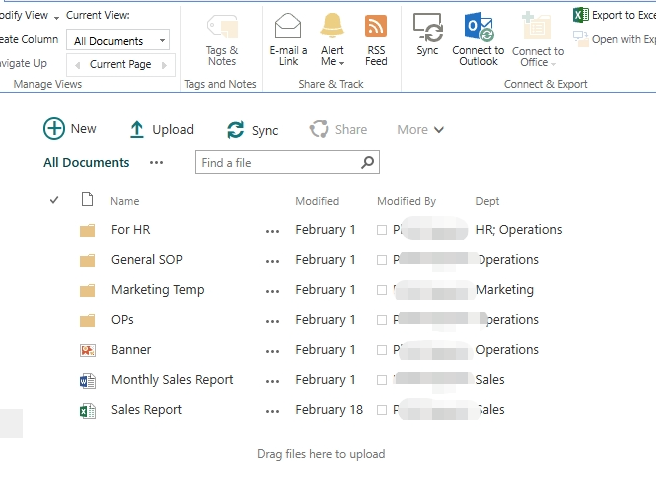Click the OPs folder icon
Image resolution: width=656 pixels, height=479 pixels.
(x=87, y=320)
